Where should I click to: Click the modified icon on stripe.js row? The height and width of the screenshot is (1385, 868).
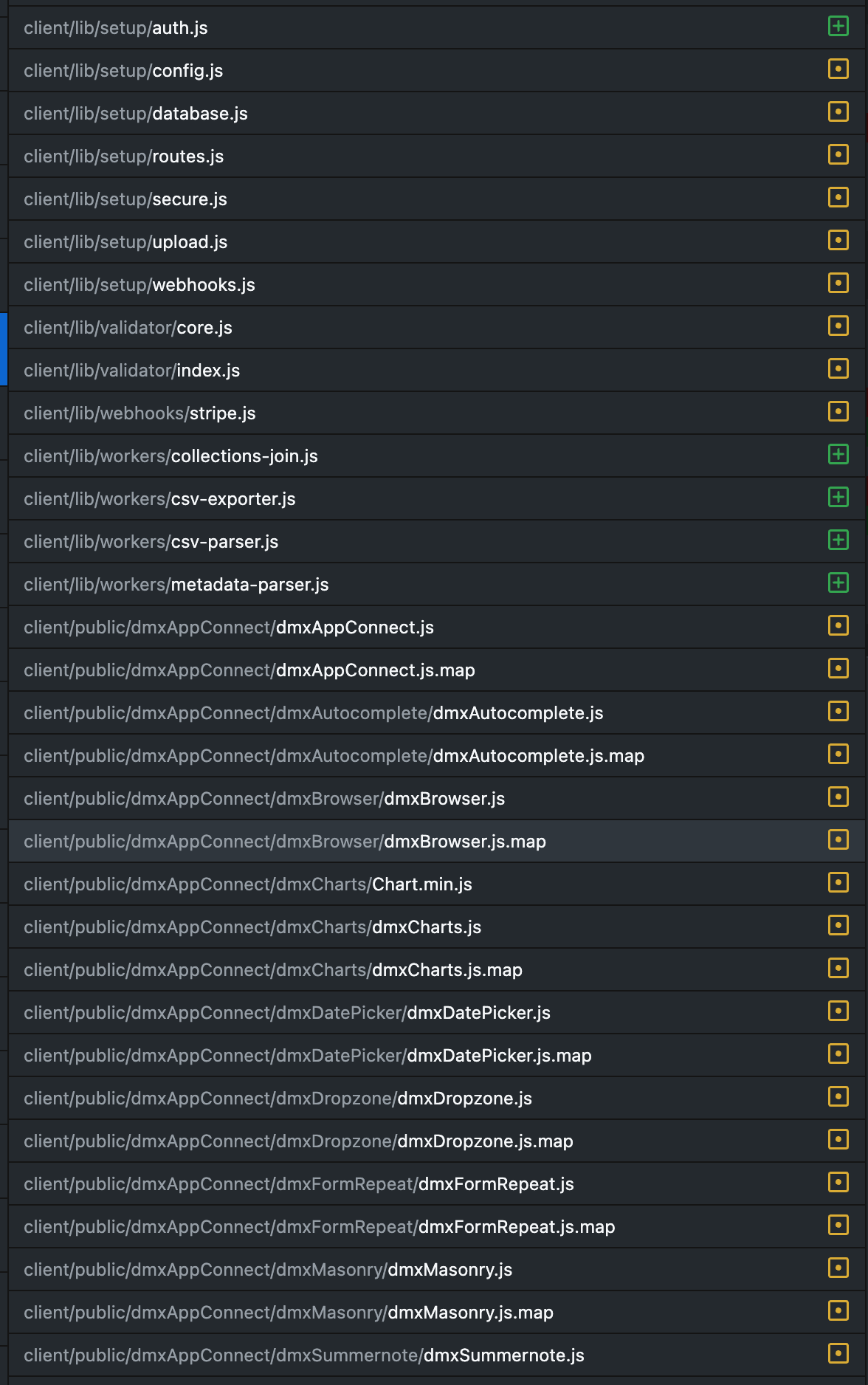(x=838, y=413)
